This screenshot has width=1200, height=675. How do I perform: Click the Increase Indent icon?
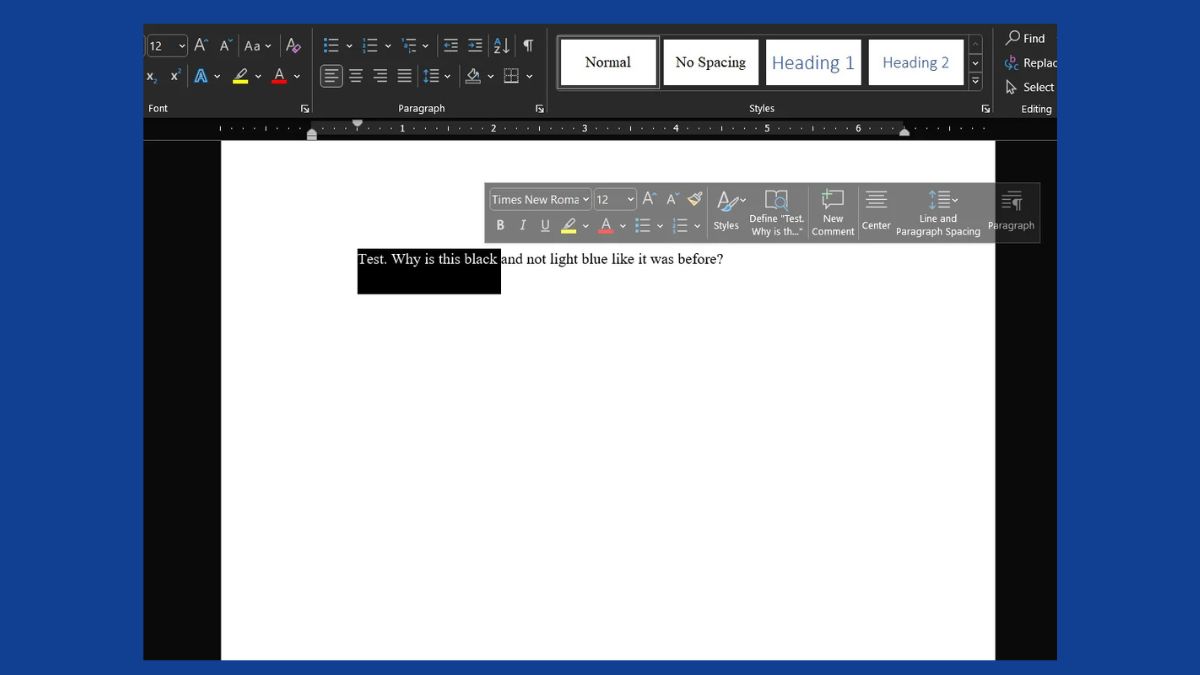click(475, 46)
